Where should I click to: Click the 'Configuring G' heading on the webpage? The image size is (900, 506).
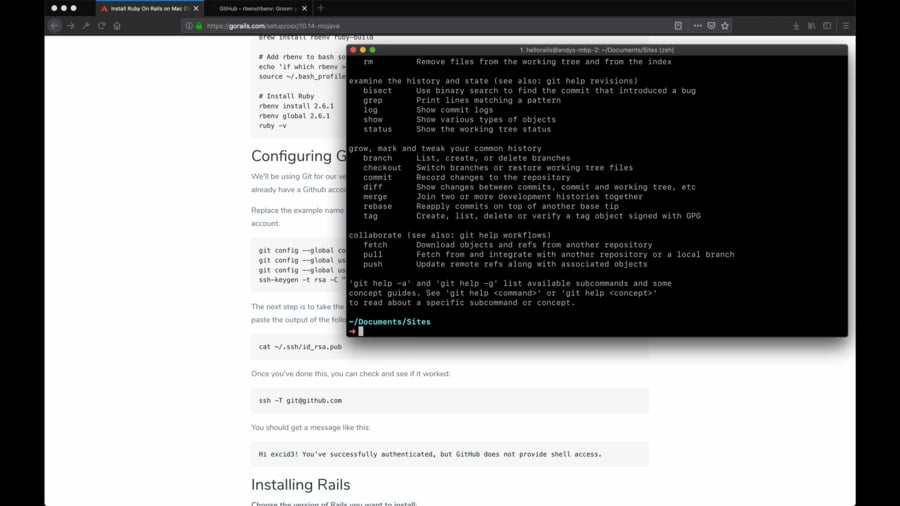pyautogui.click(x=298, y=156)
